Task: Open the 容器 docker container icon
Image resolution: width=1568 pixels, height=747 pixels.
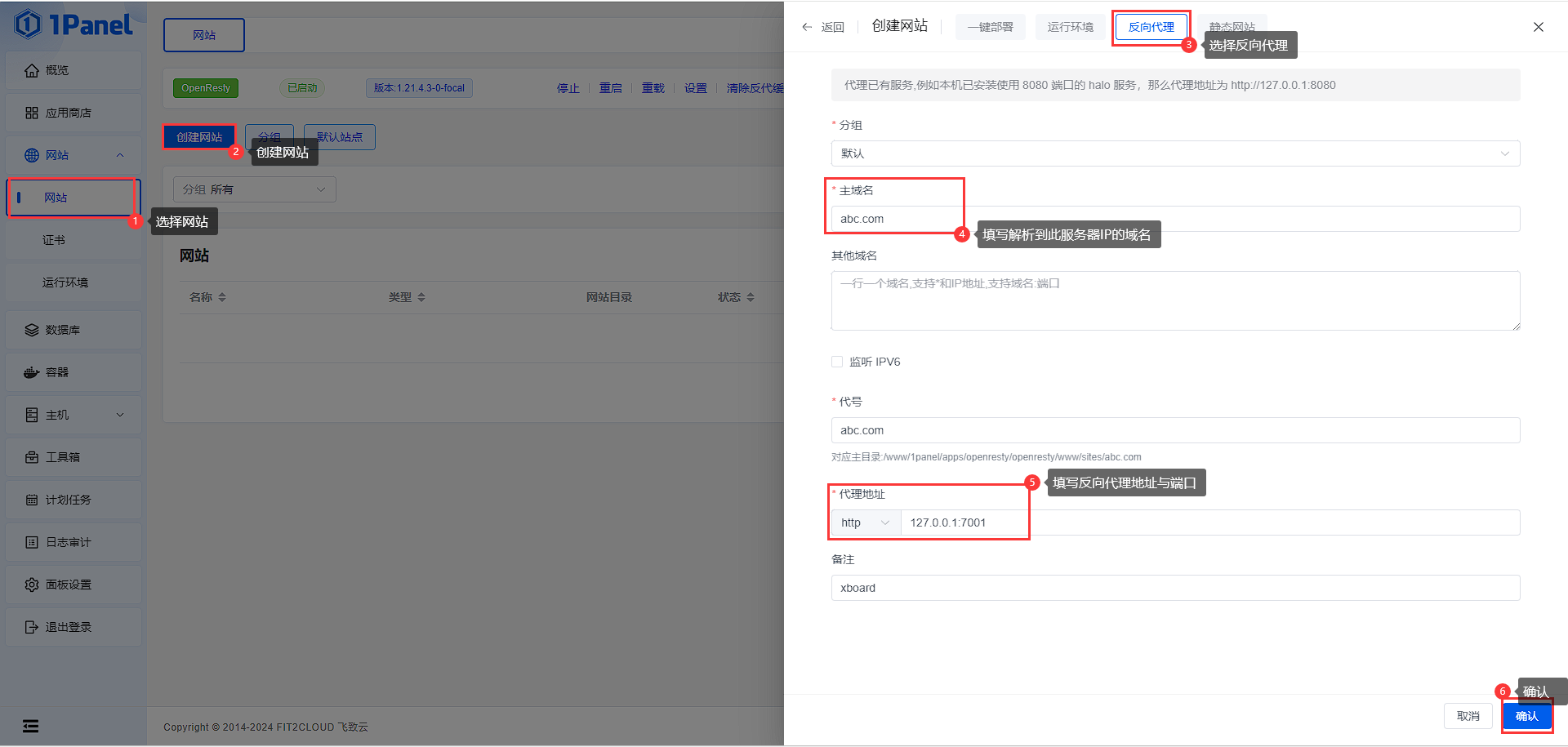Action: tap(31, 372)
